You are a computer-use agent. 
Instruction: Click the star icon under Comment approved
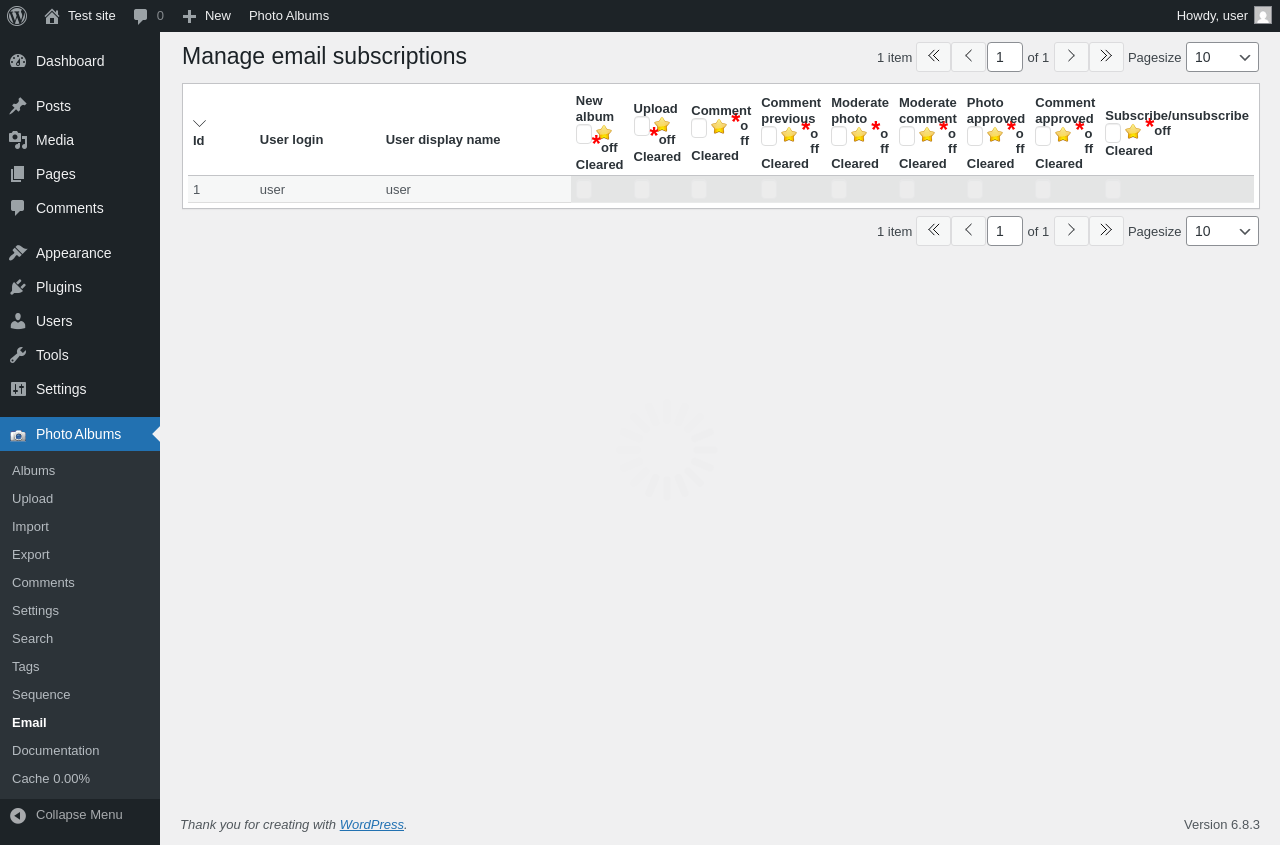pyautogui.click(x=1063, y=134)
